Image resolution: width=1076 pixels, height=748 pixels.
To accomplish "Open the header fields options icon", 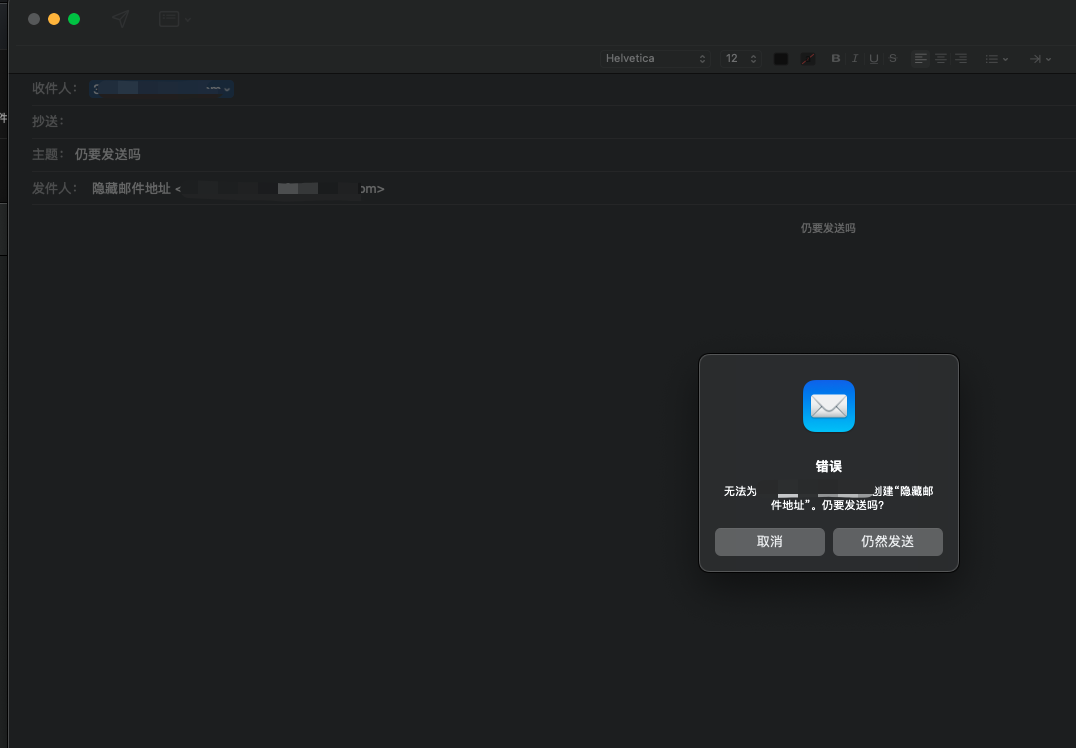I will tap(174, 19).
